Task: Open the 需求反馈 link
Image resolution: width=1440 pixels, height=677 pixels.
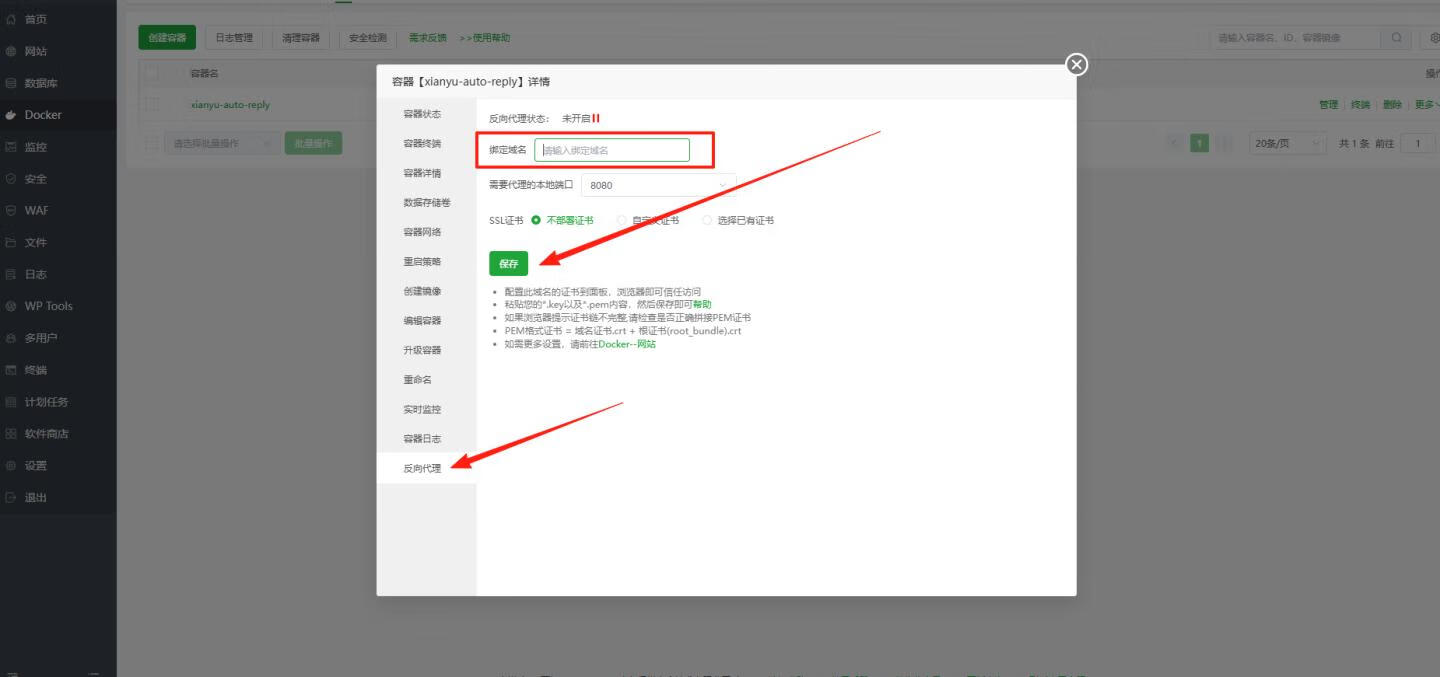Action: (428, 38)
